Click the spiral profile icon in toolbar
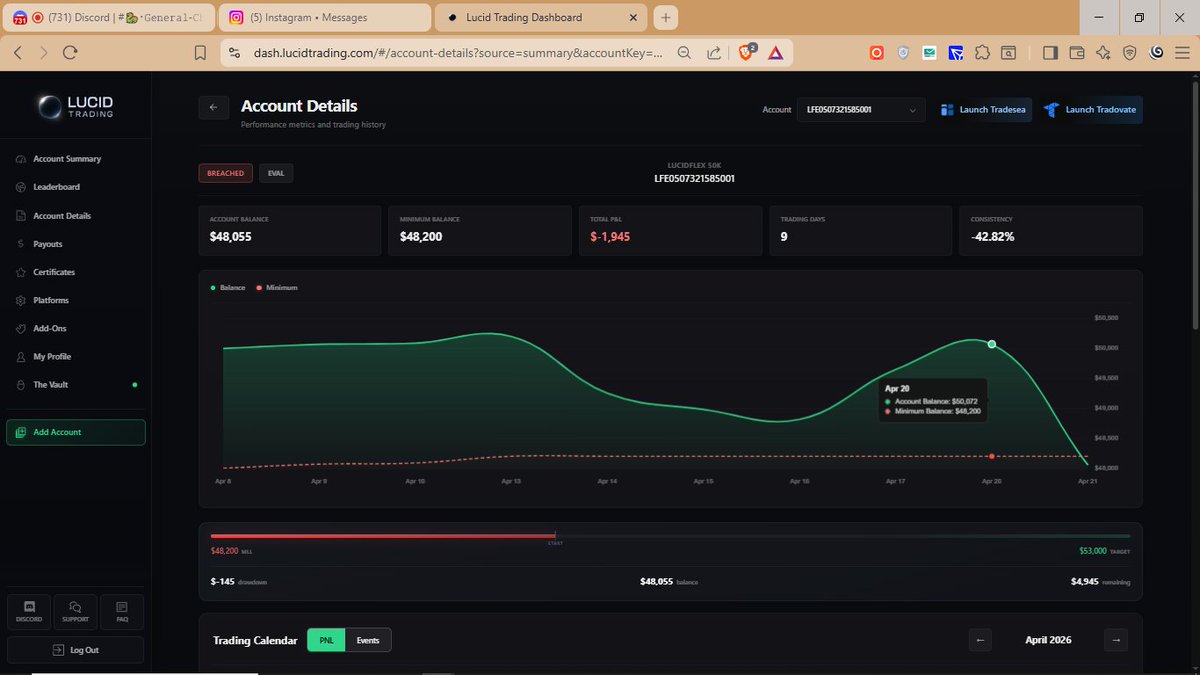1200x675 pixels. 1156,53
